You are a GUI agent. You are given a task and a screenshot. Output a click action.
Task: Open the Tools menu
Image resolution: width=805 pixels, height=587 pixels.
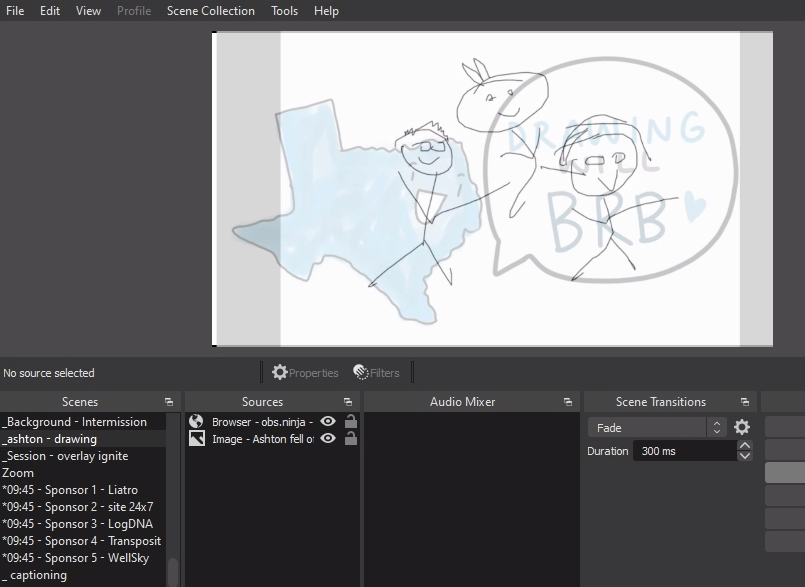pos(284,11)
